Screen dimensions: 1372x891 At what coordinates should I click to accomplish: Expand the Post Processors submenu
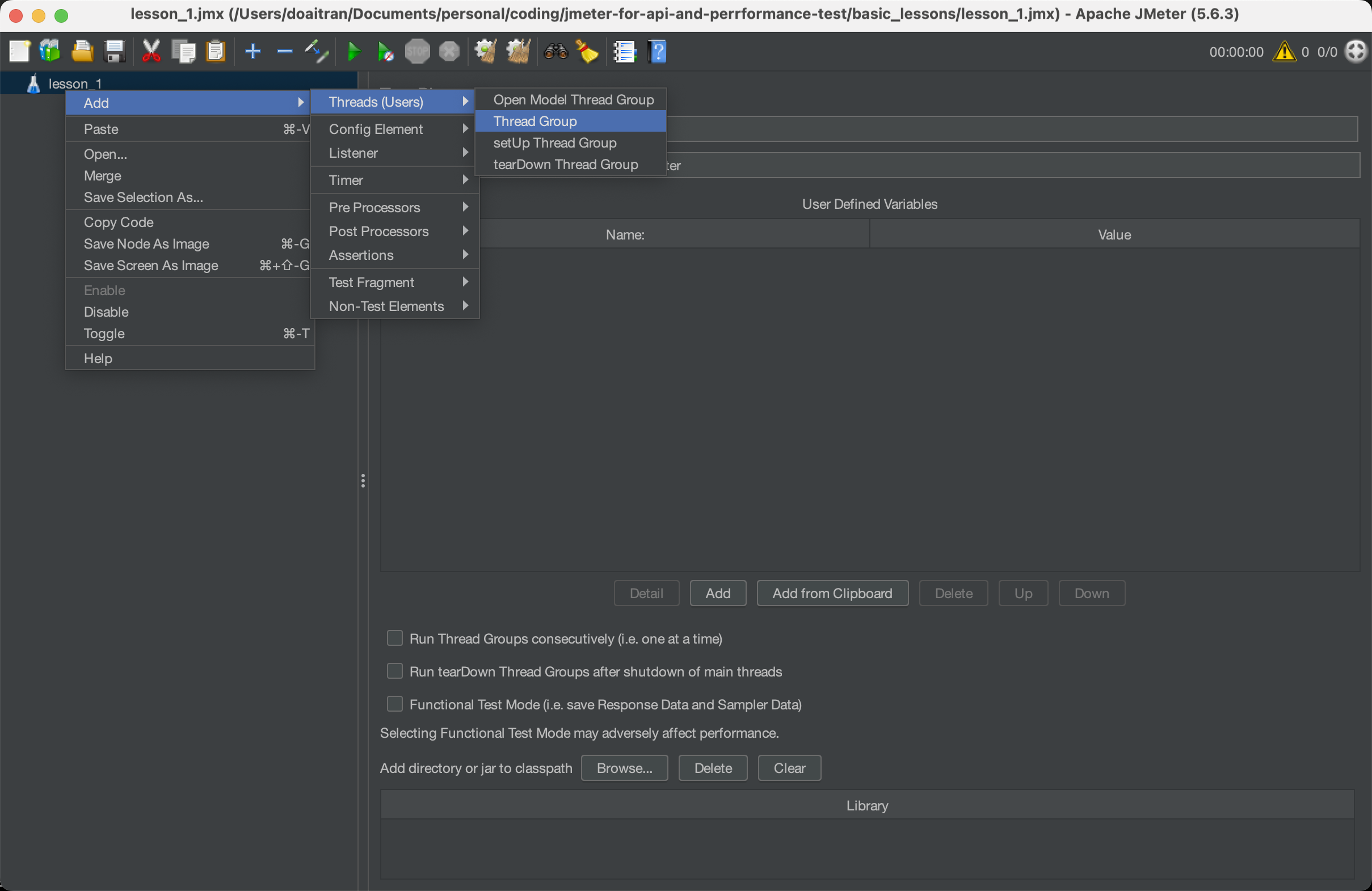click(395, 231)
